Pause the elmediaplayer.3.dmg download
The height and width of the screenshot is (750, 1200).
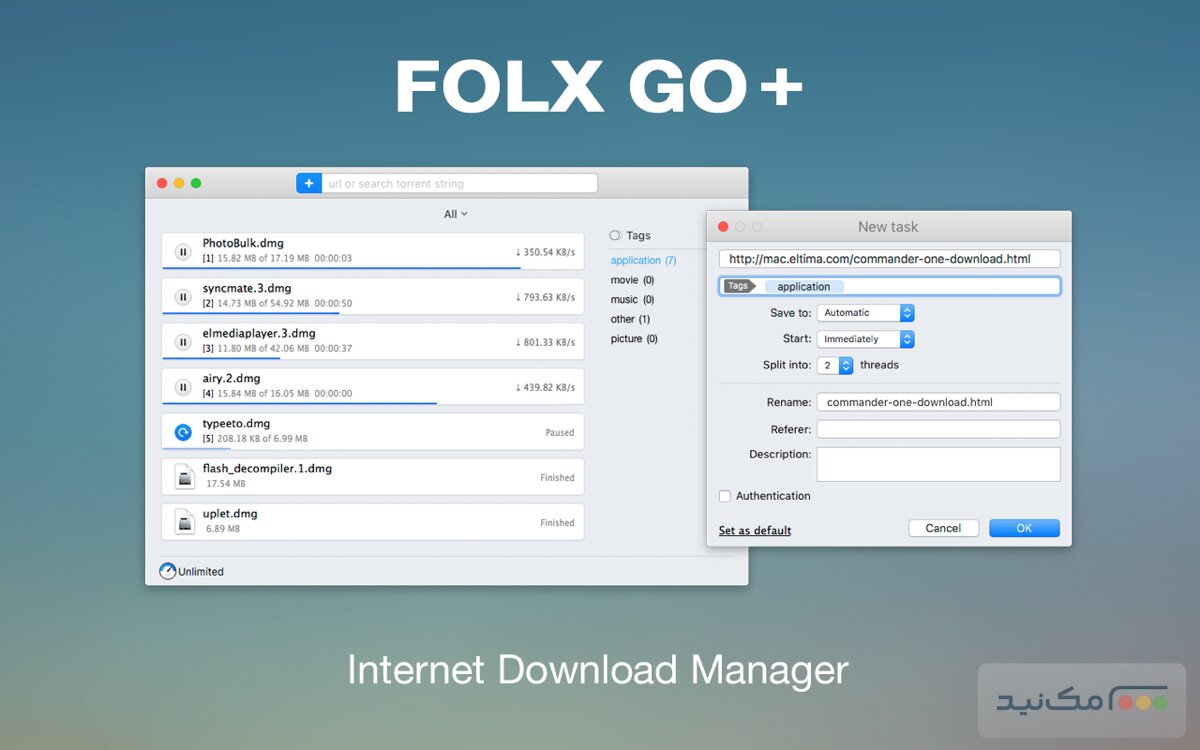click(183, 341)
